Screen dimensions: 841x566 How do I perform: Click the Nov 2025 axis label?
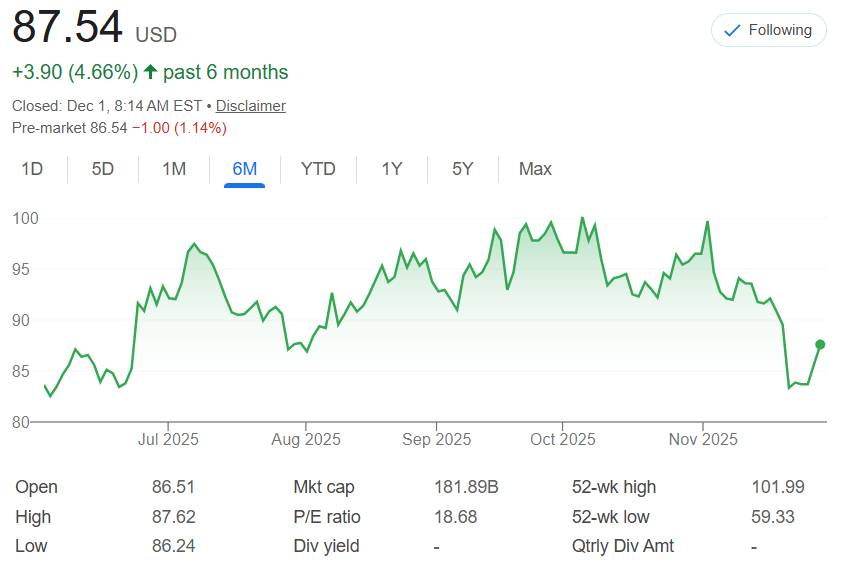703,440
